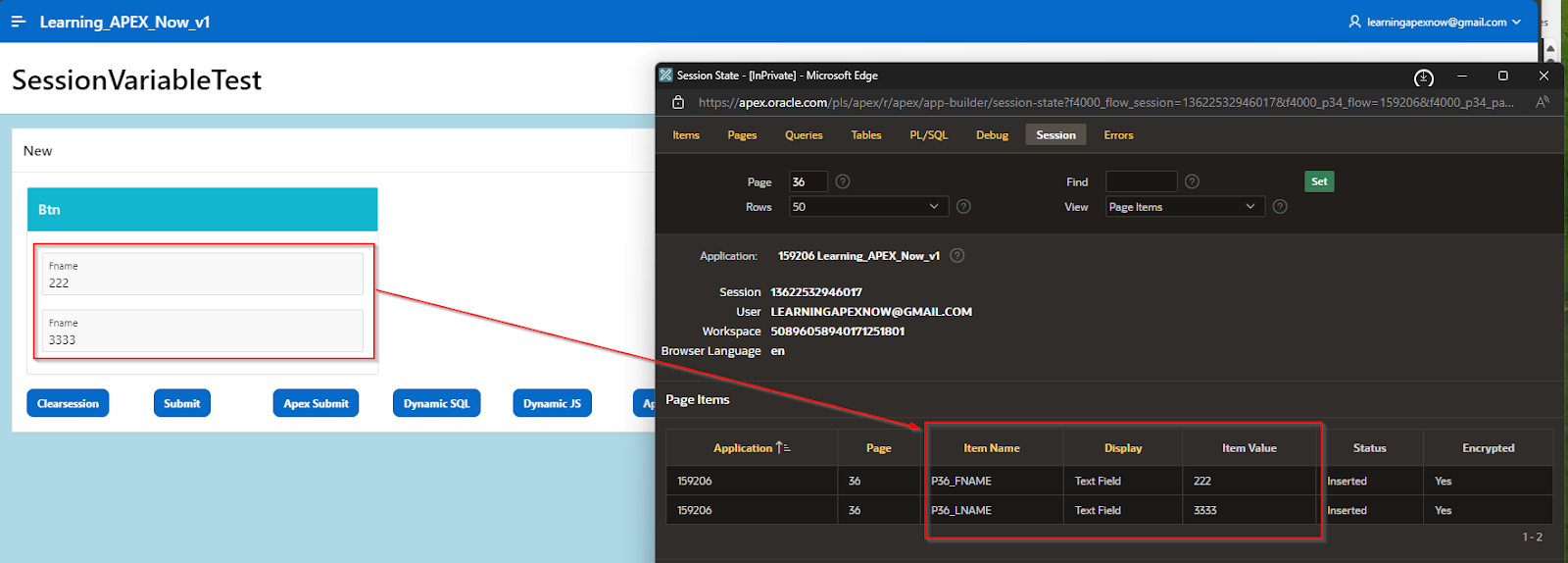The width and height of the screenshot is (1568, 563).
Task: Click Learning_APEX_Now_v1 app title in header
Action: click(x=124, y=22)
